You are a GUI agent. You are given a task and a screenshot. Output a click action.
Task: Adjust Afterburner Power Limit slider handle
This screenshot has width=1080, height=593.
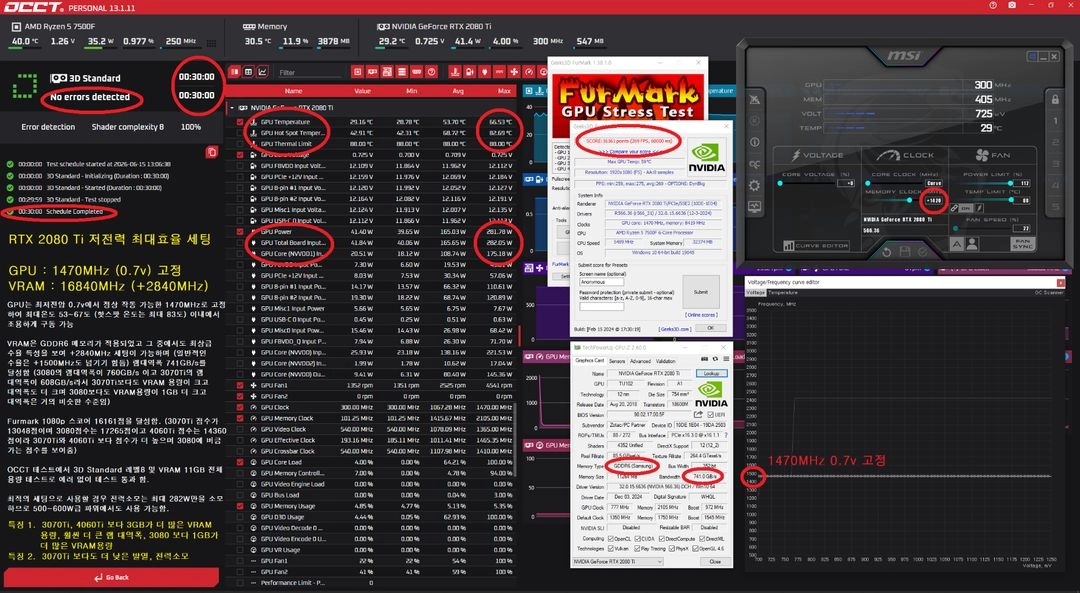pyautogui.click(x=1010, y=183)
